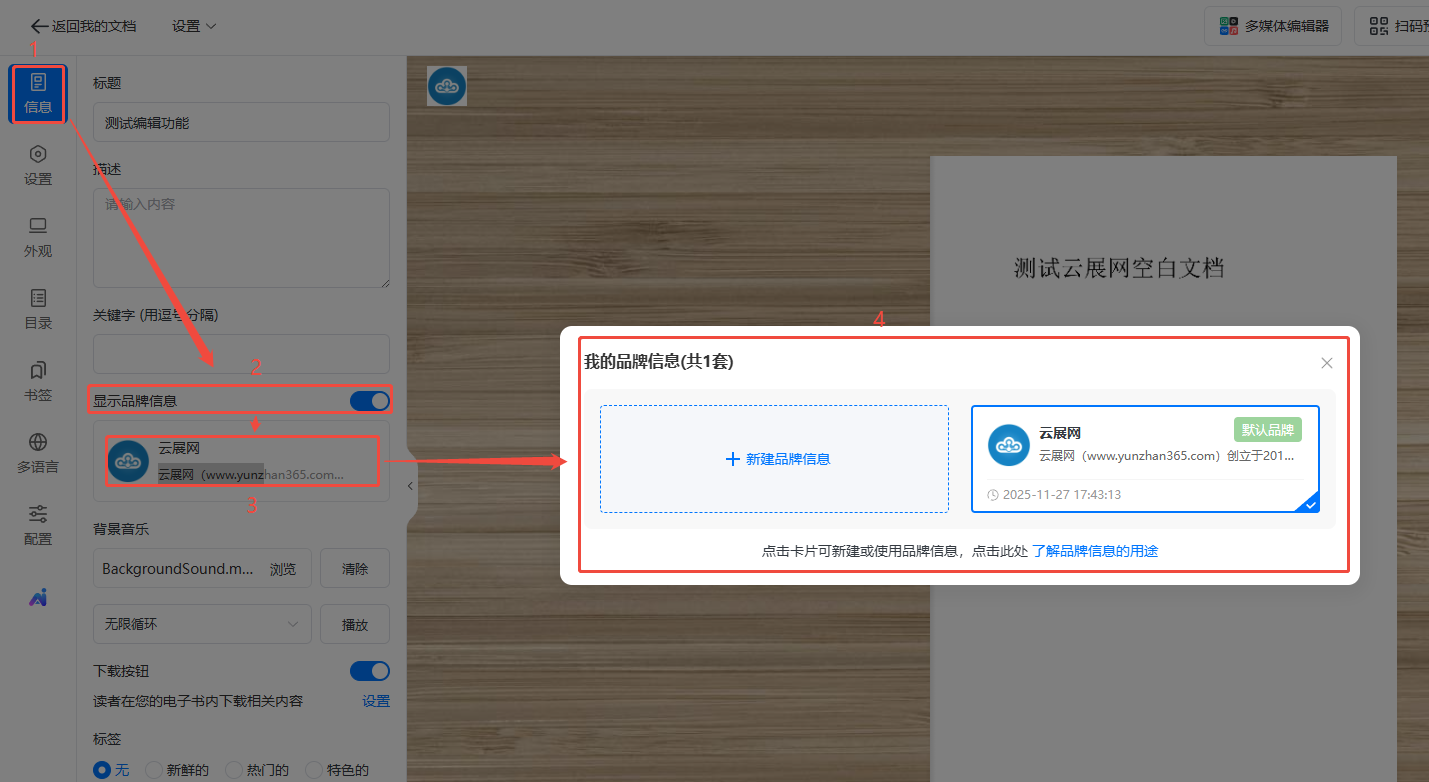The height and width of the screenshot is (782, 1429).
Task: Open the 目录 sidebar panel
Action: (x=38, y=309)
